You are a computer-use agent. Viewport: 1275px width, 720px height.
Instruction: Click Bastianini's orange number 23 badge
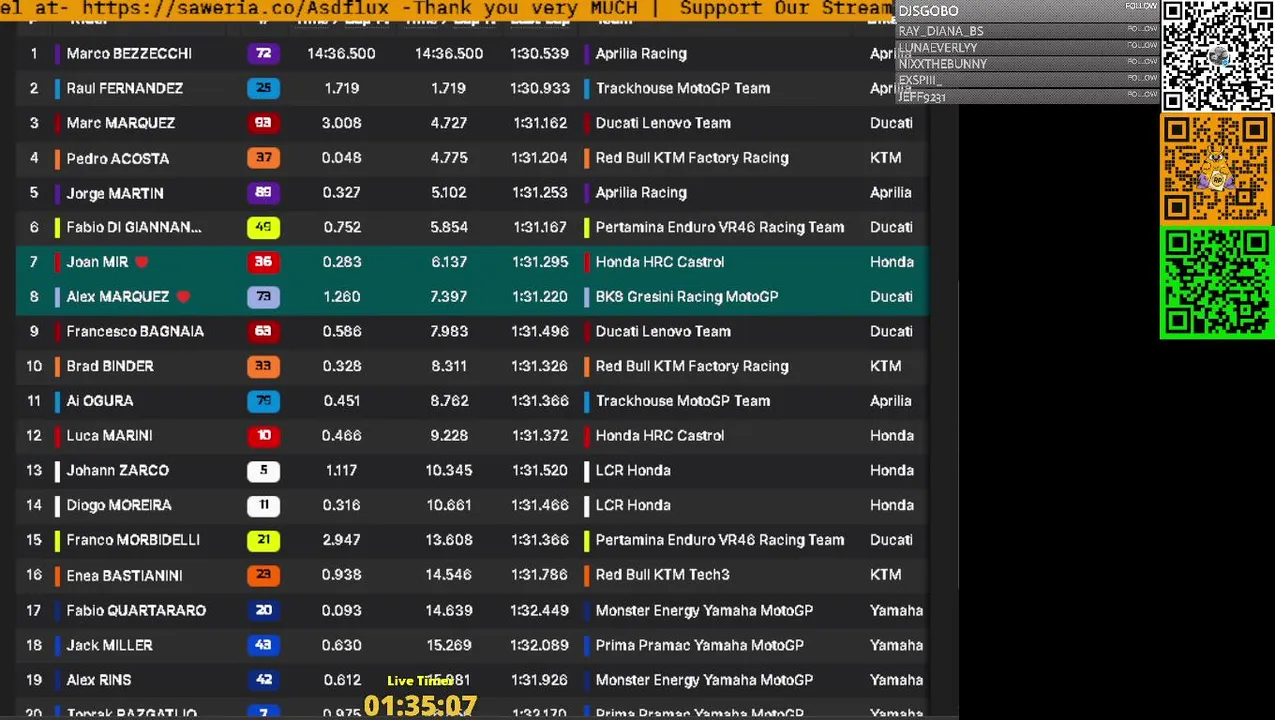tap(263, 575)
